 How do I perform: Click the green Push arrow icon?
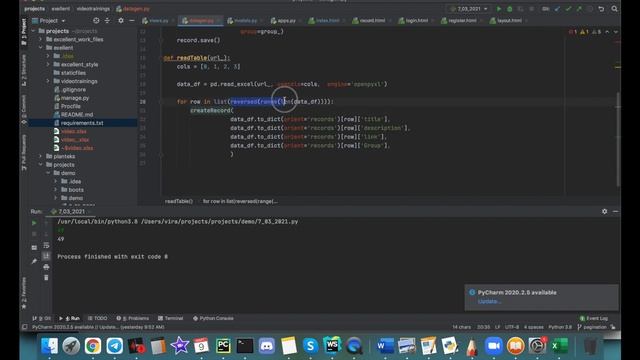tap(579, 9)
